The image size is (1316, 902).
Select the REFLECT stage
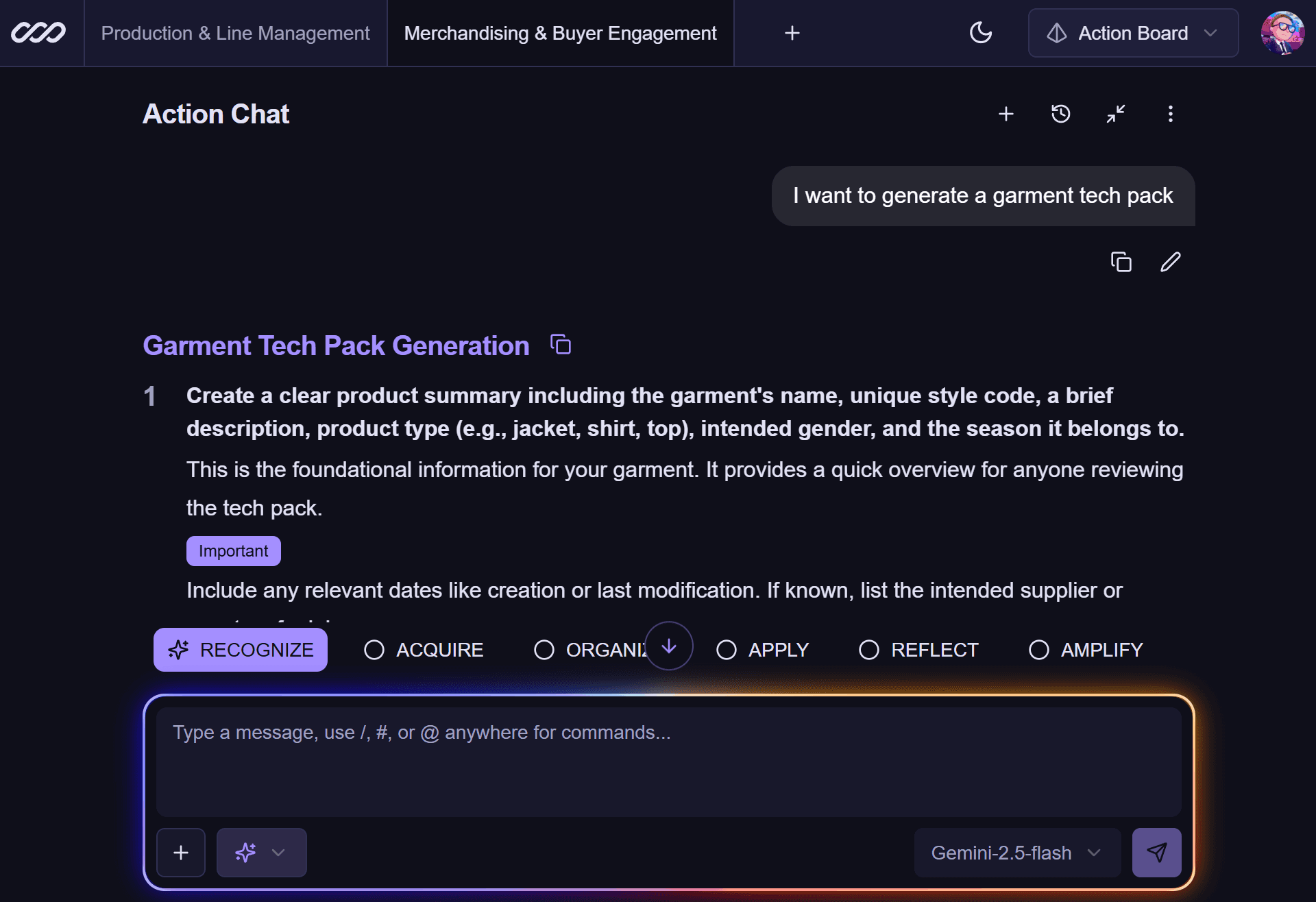(918, 650)
